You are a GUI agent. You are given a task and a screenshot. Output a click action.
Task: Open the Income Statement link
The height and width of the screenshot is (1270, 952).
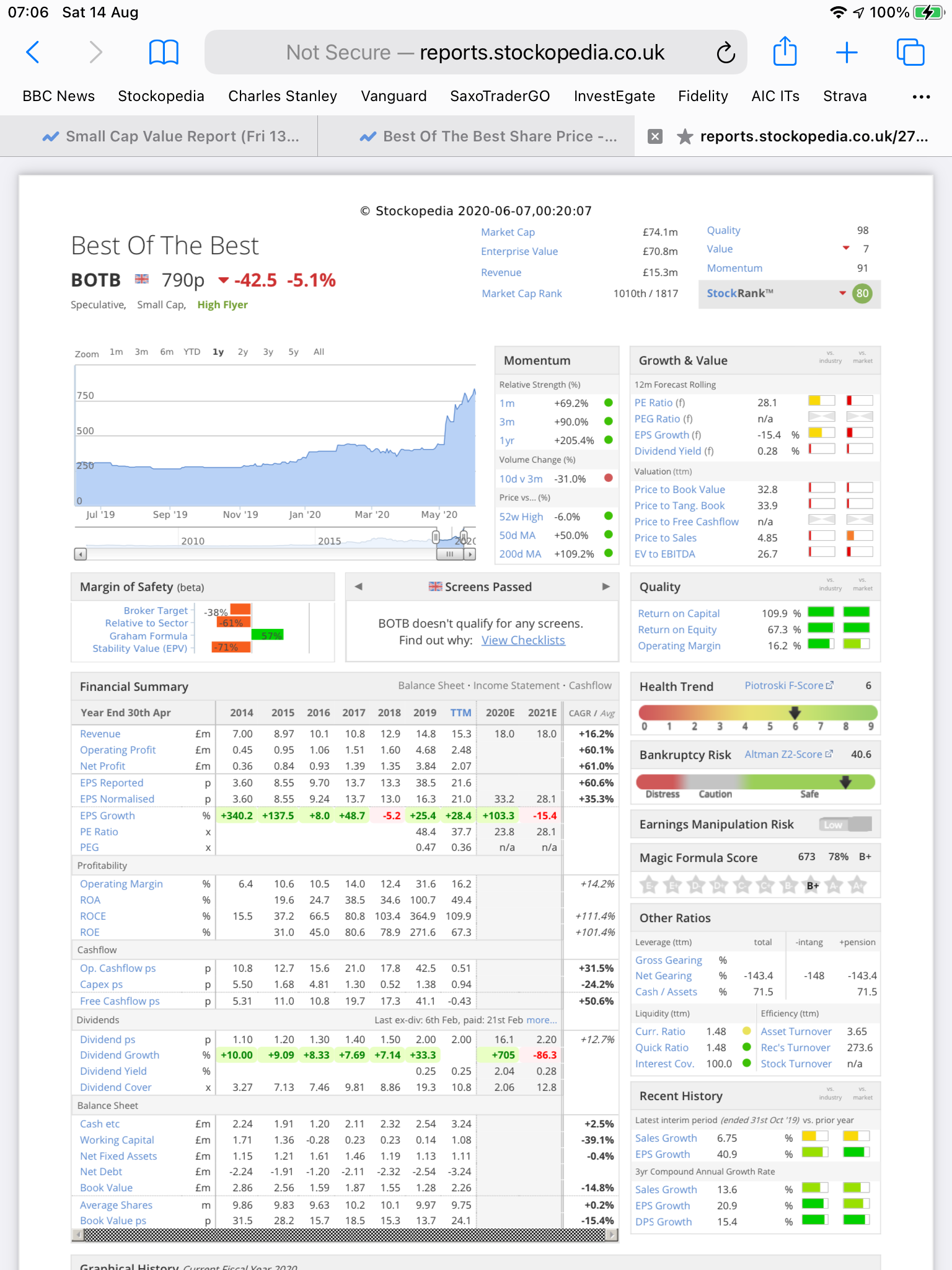click(516, 685)
